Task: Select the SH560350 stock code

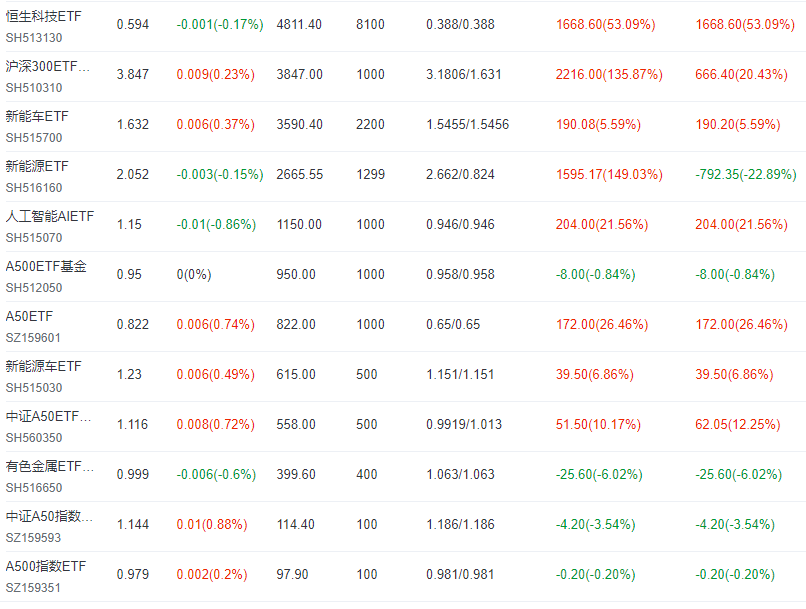Action: [x=34, y=438]
